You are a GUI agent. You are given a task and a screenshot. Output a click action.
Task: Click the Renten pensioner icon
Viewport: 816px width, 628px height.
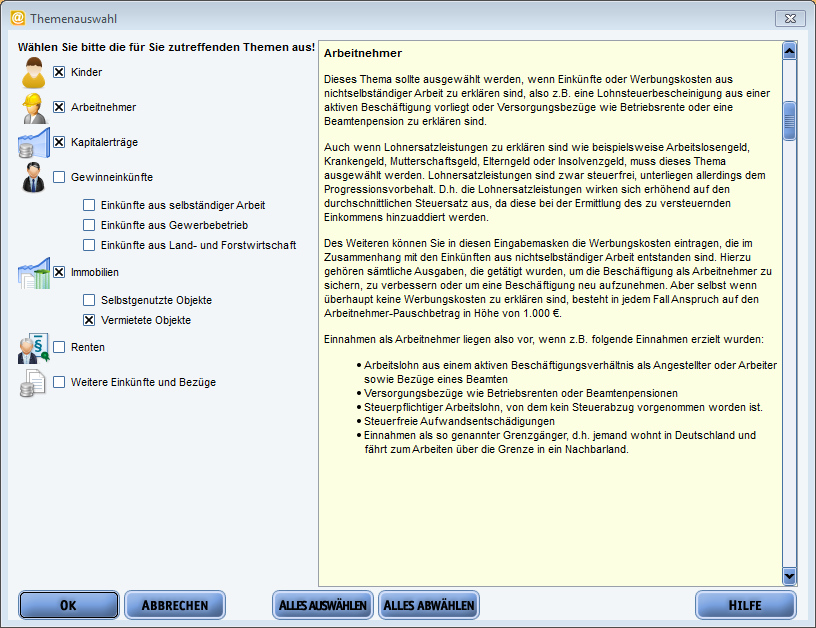(33, 348)
